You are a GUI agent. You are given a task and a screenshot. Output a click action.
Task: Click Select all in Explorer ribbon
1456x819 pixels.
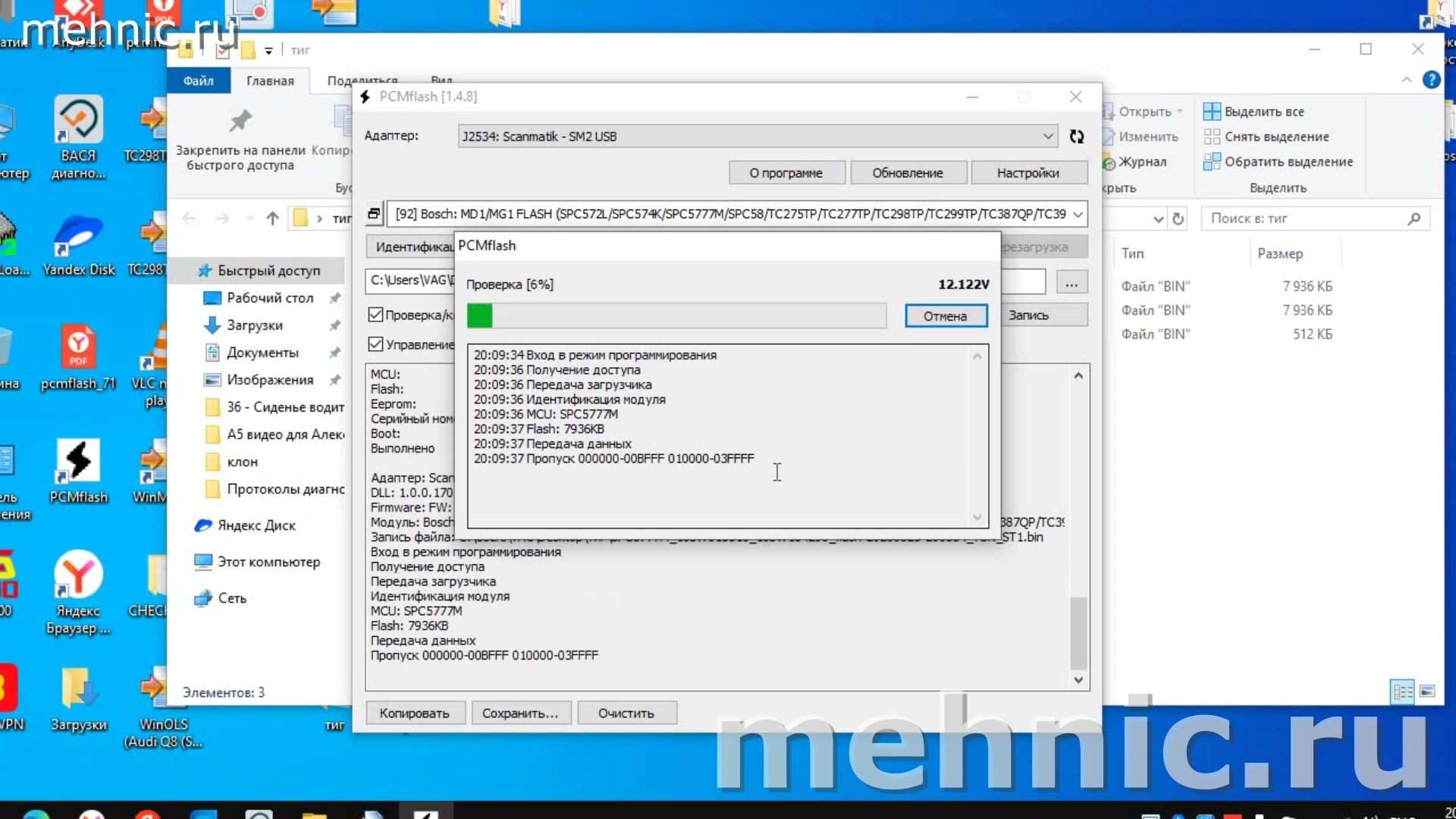(x=1254, y=111)
